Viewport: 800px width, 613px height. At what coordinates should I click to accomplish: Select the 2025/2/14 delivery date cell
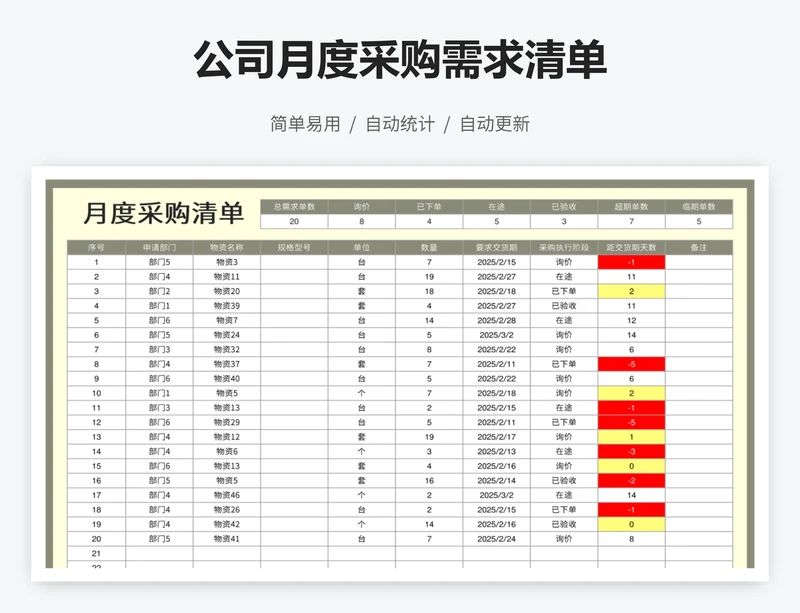coord(496,480)
